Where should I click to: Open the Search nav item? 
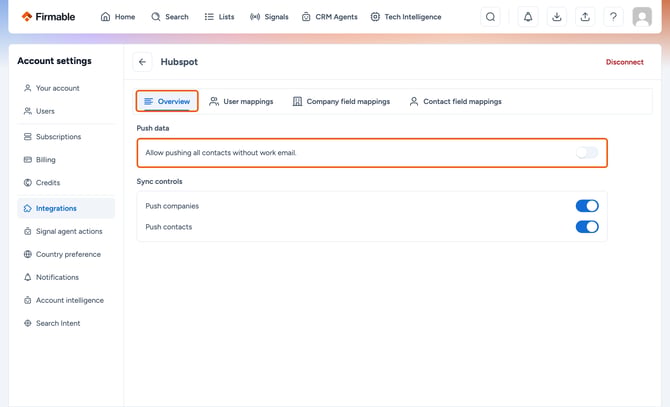[x=170, y=17]
